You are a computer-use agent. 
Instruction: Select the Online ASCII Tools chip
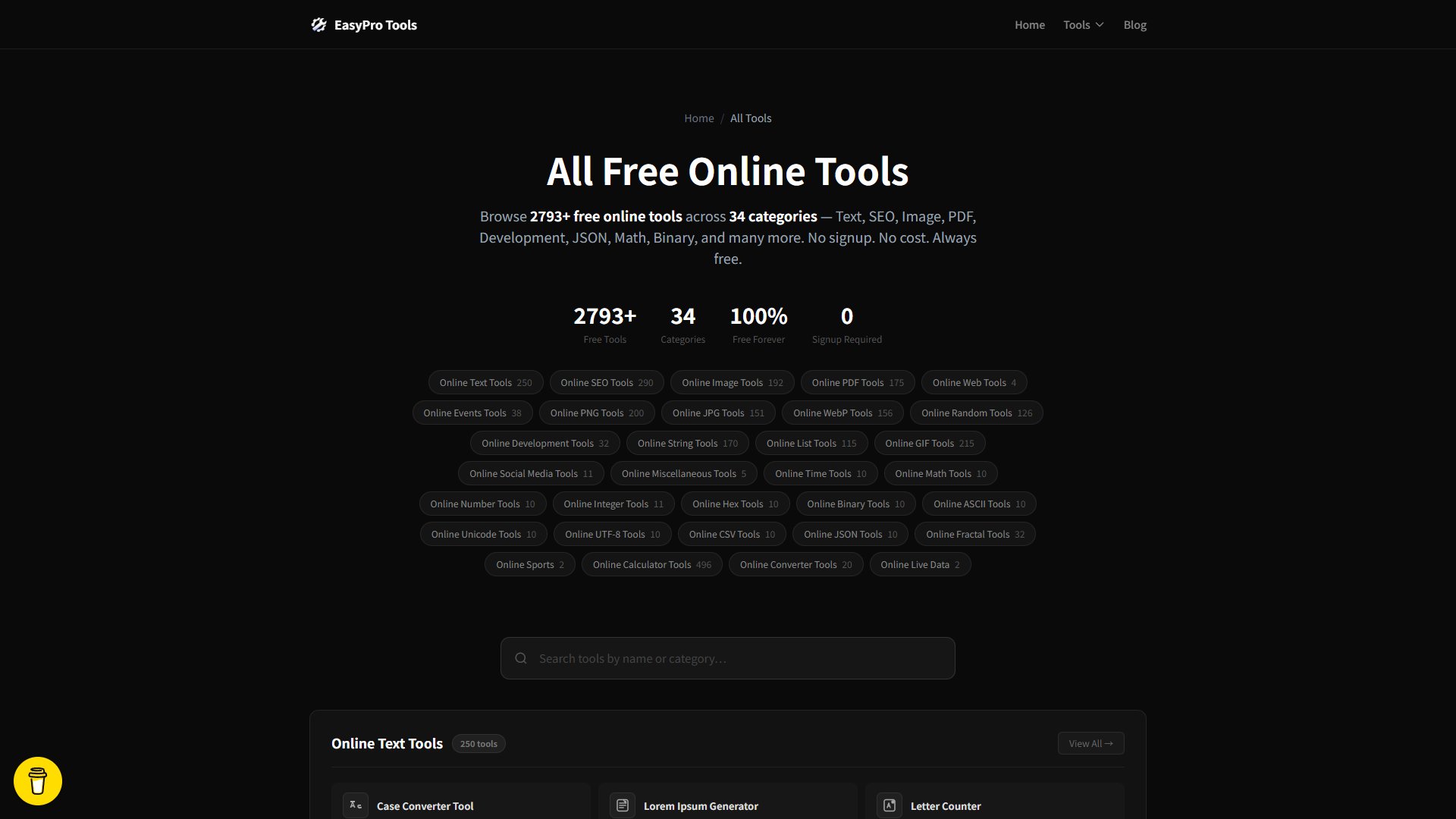pyautogui.click(x=980, y=504)
